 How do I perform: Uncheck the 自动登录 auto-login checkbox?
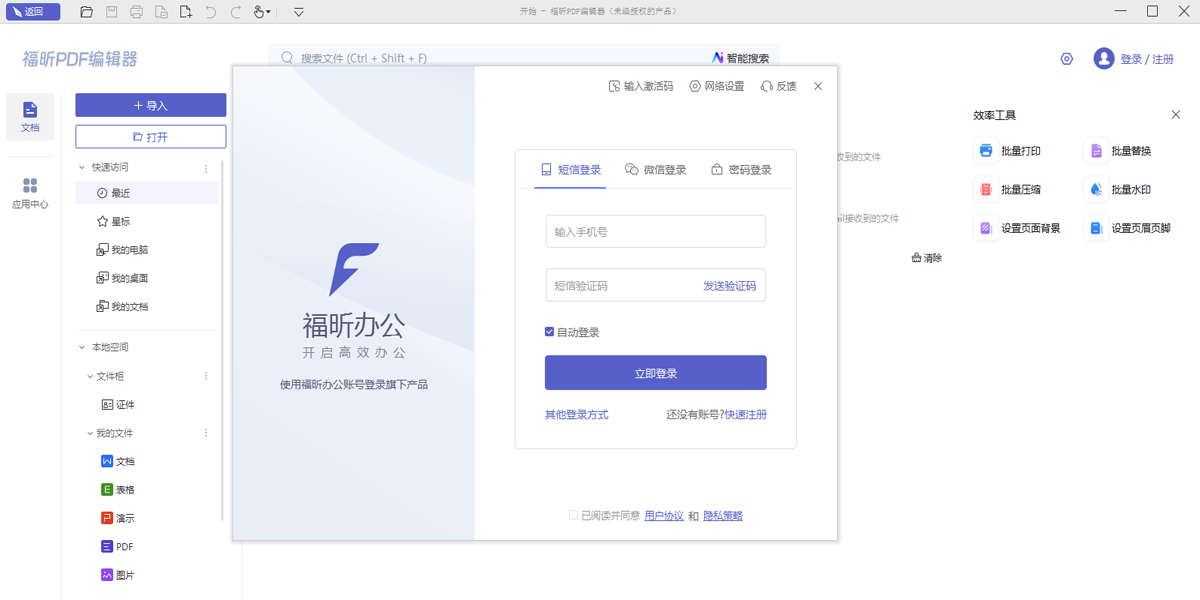tap(549, 332)
